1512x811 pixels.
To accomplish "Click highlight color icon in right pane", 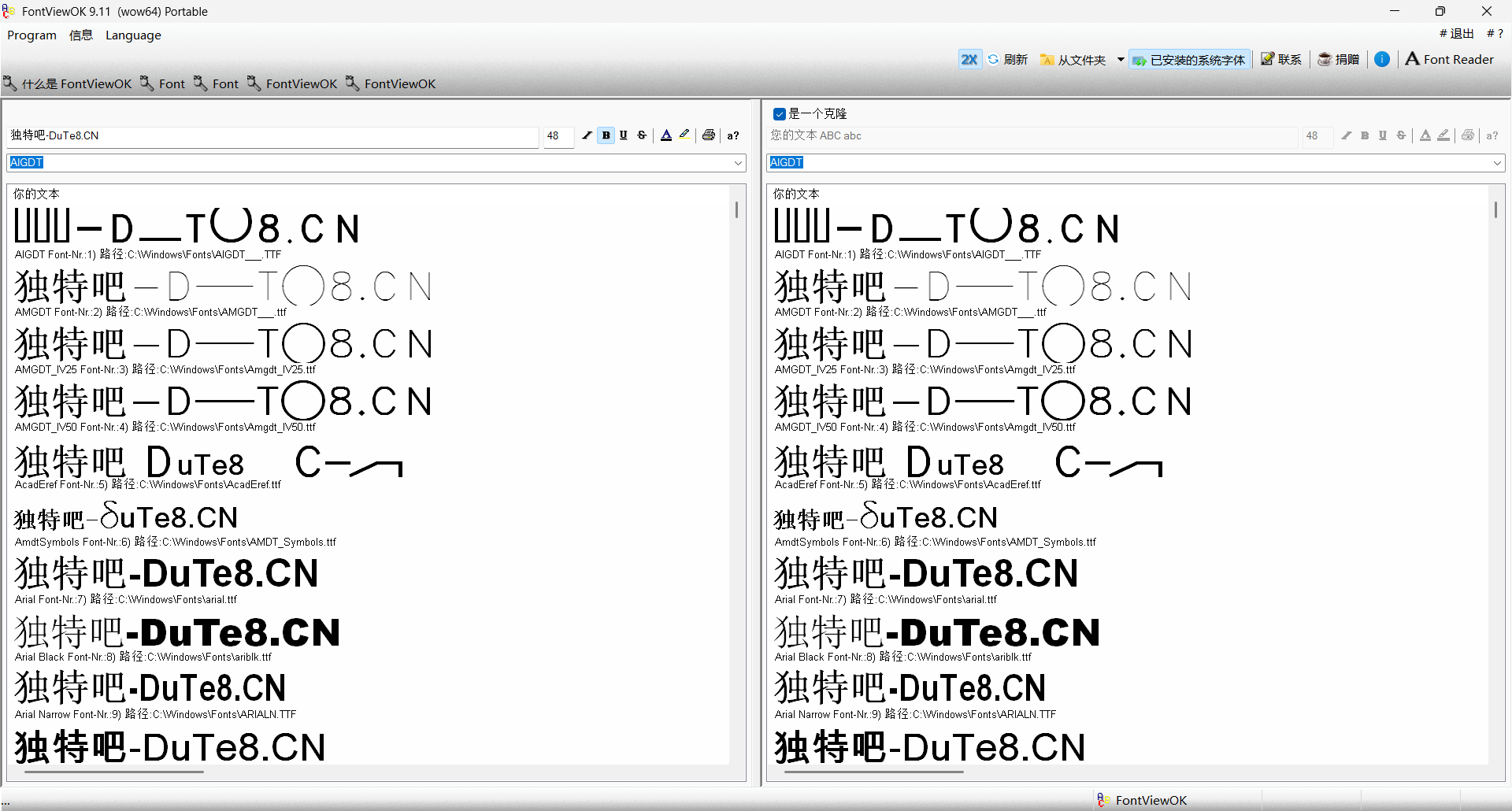I will [x=1443, y=135].
